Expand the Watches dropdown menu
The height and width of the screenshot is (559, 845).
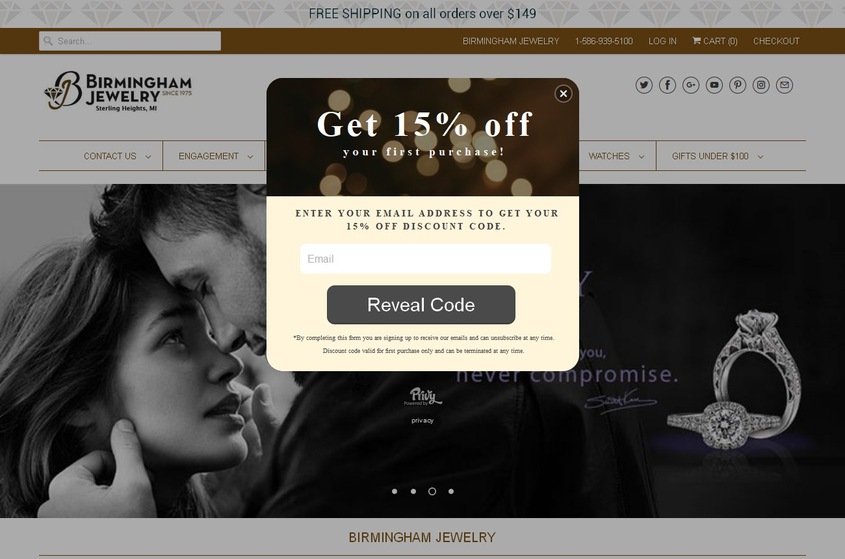pyautogui.click(x=616, y=156)
